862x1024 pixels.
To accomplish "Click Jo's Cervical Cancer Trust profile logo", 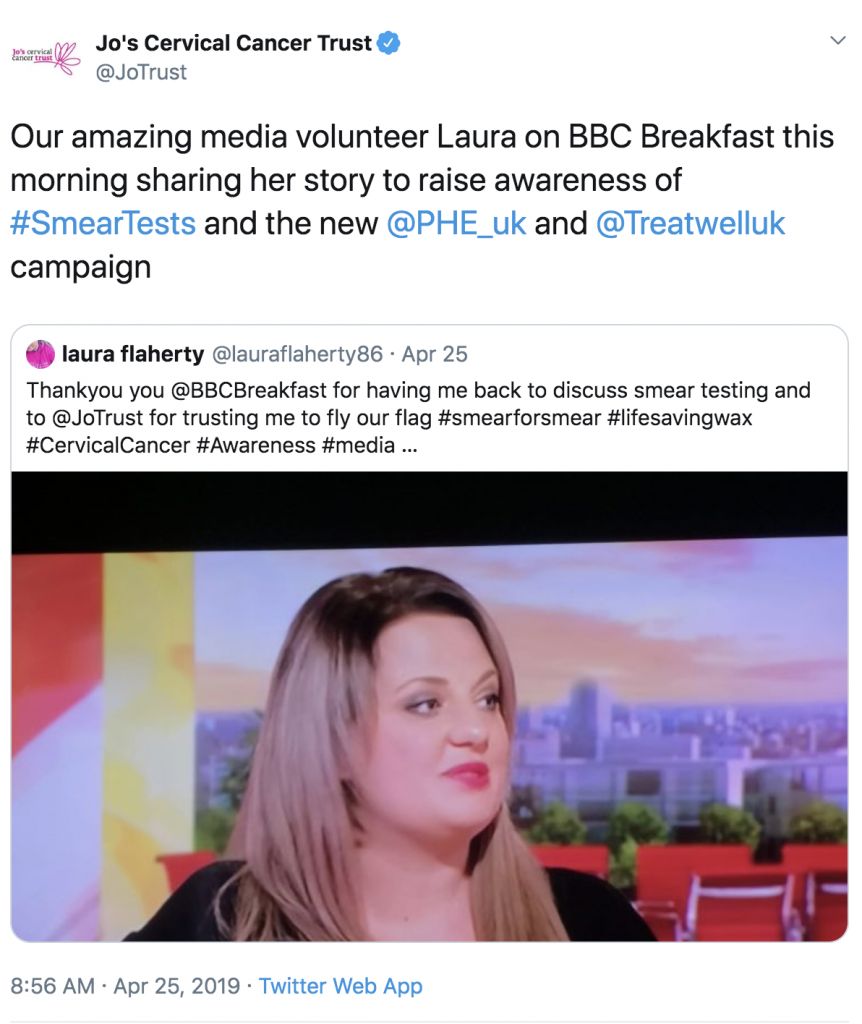I will [46, 57].
